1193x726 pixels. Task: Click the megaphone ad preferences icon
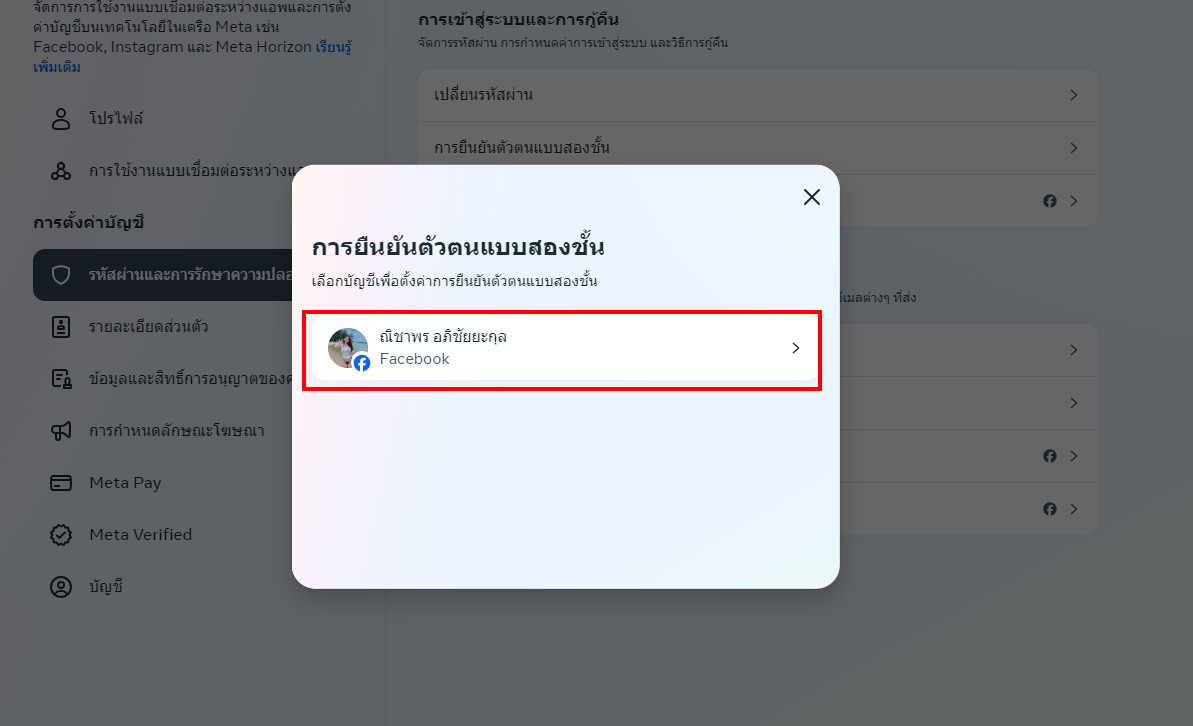tap(61, 431)
